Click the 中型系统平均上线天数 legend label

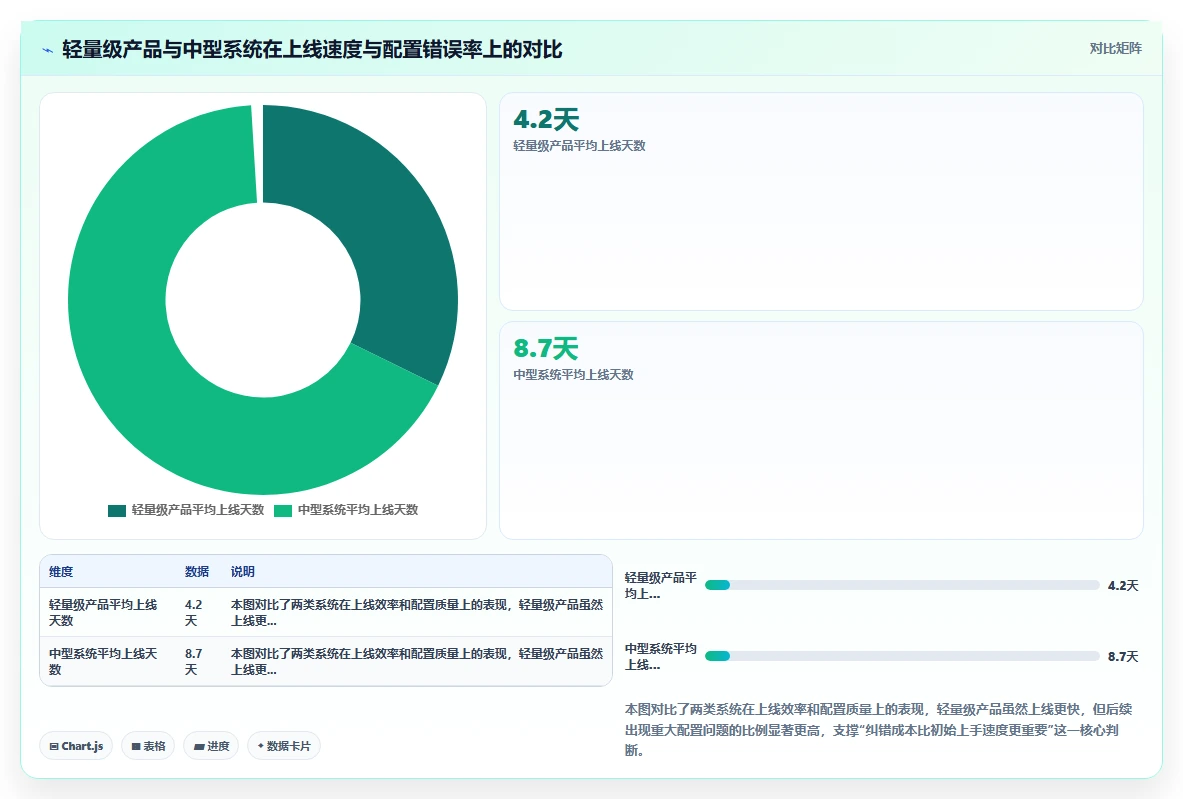click(358, 510)
